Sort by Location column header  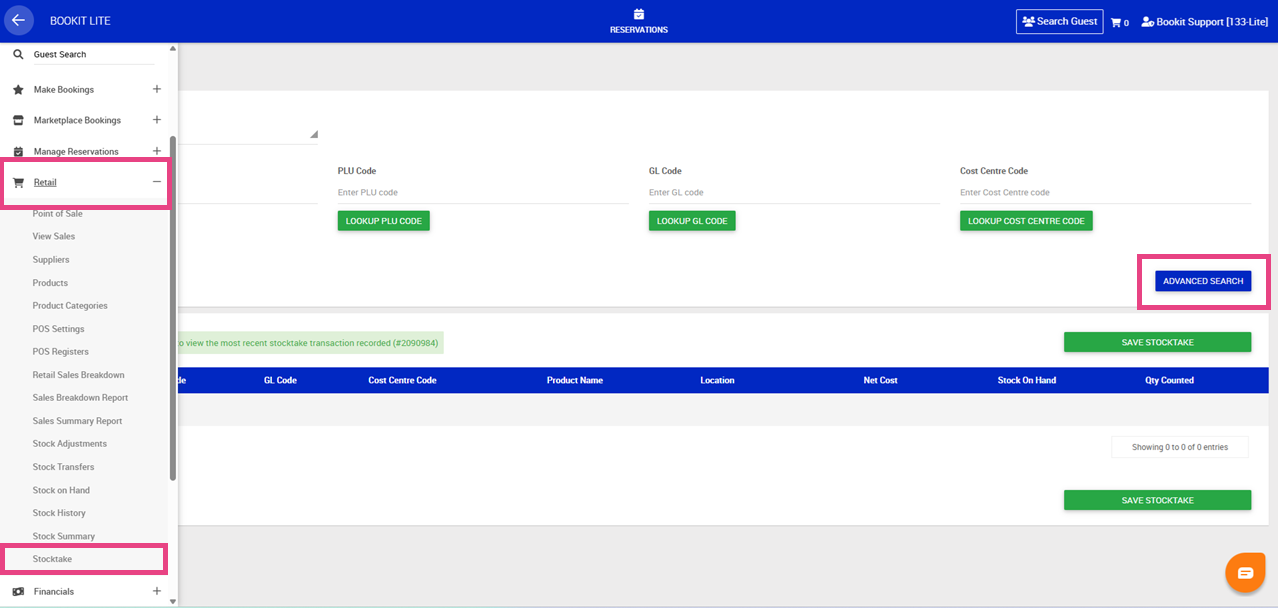[x=717, y=380]
